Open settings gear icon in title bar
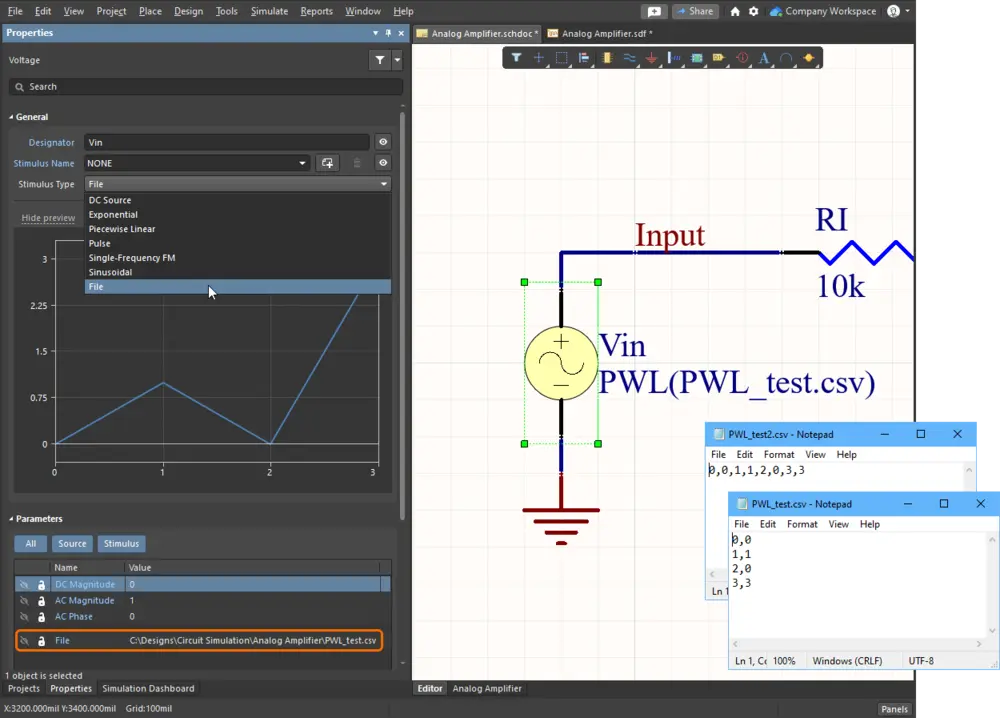The image size is (1000, 718). [753, 11]
